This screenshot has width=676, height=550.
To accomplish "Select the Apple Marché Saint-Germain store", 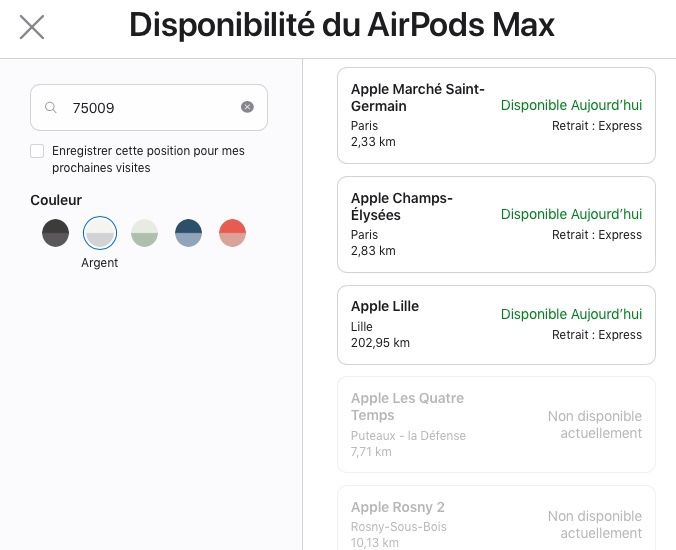I will coord(496,116).
